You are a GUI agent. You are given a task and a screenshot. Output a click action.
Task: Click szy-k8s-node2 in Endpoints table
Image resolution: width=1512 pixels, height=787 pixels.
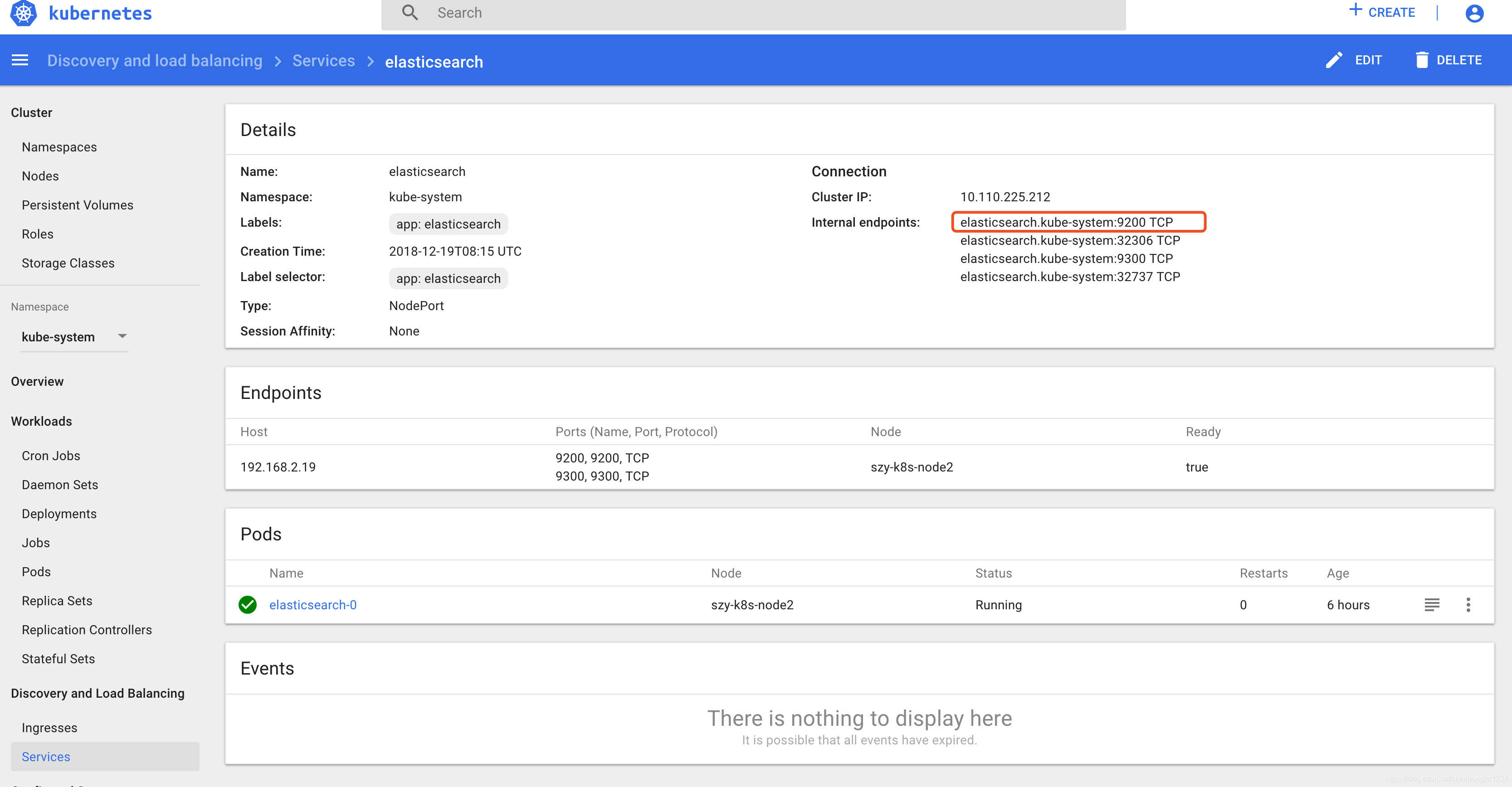(x=912, y=467)
